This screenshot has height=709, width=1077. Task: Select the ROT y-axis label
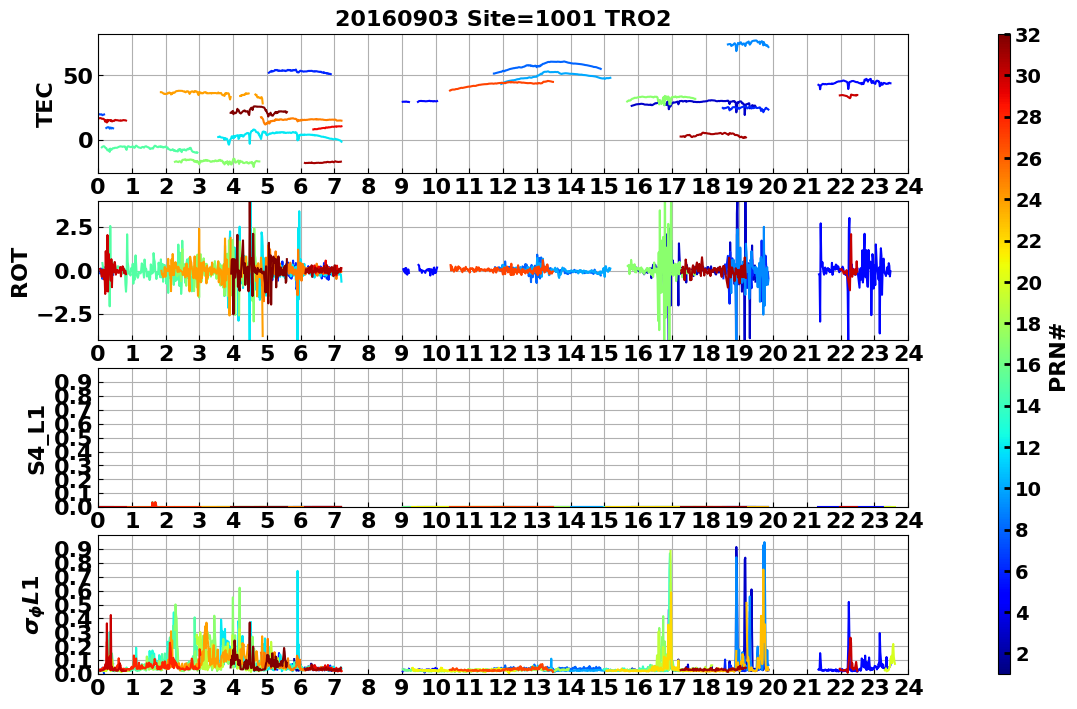click(x=20, y=270)
